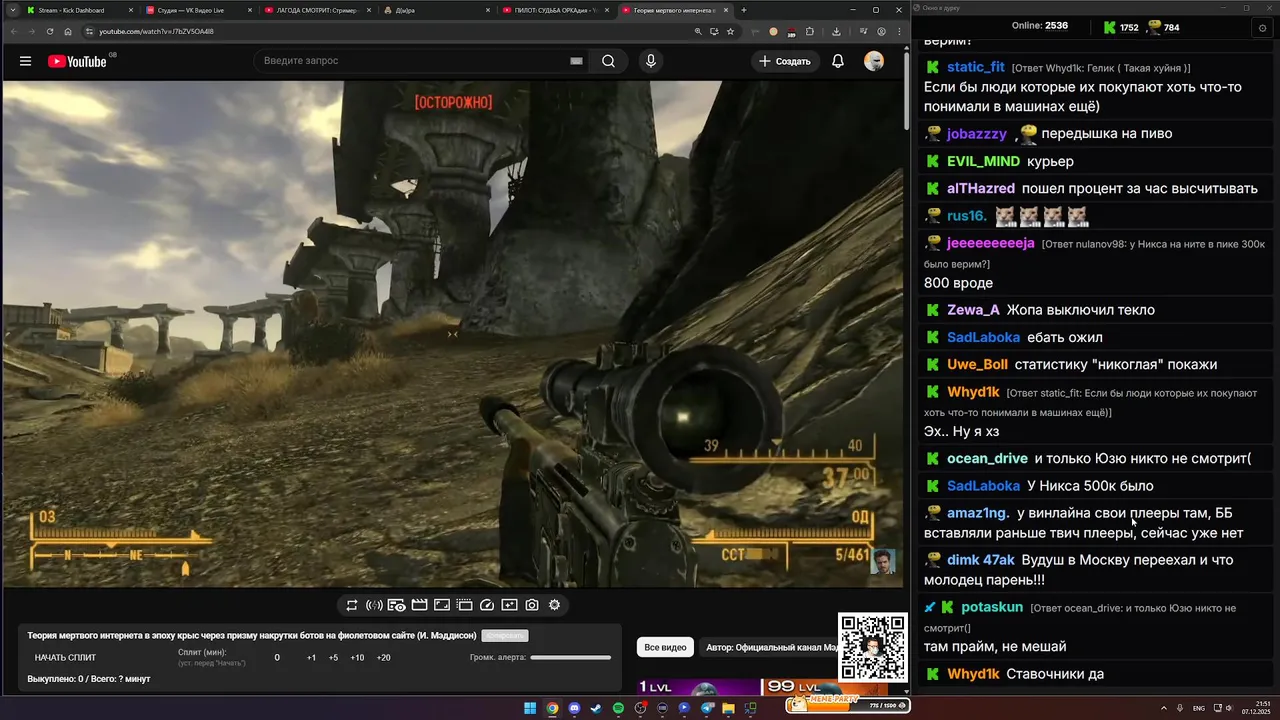
Task: Click the audio waves icon in the player toolbar
Action: point(374,605)
